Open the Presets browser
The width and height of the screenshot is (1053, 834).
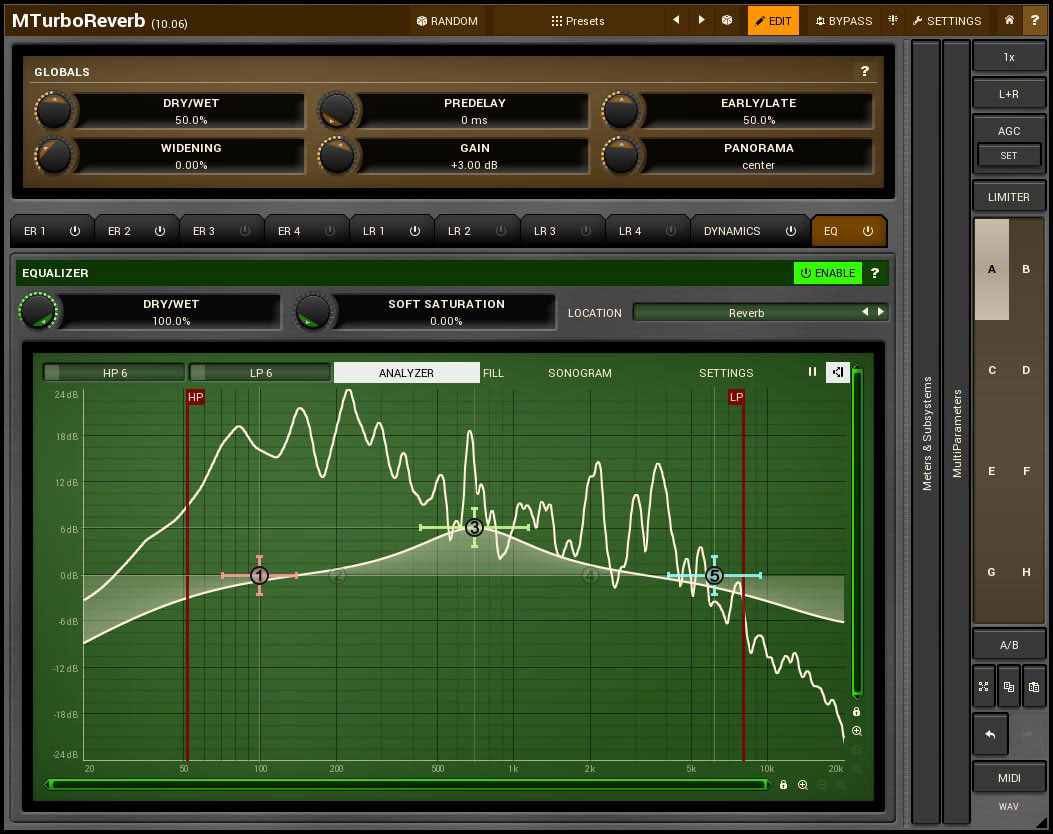tap(578, 20)
